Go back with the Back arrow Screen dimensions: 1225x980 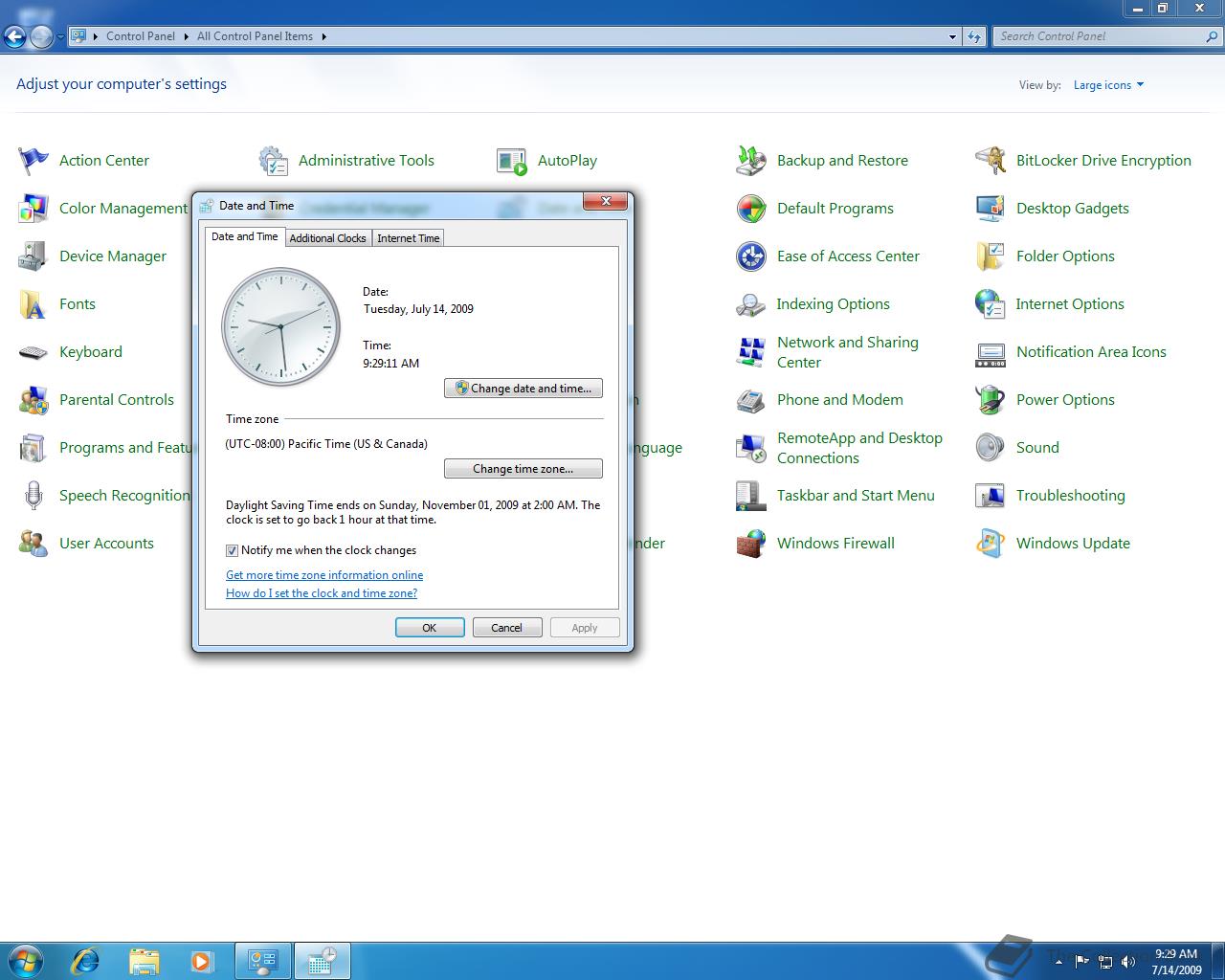tap(14, 37)
